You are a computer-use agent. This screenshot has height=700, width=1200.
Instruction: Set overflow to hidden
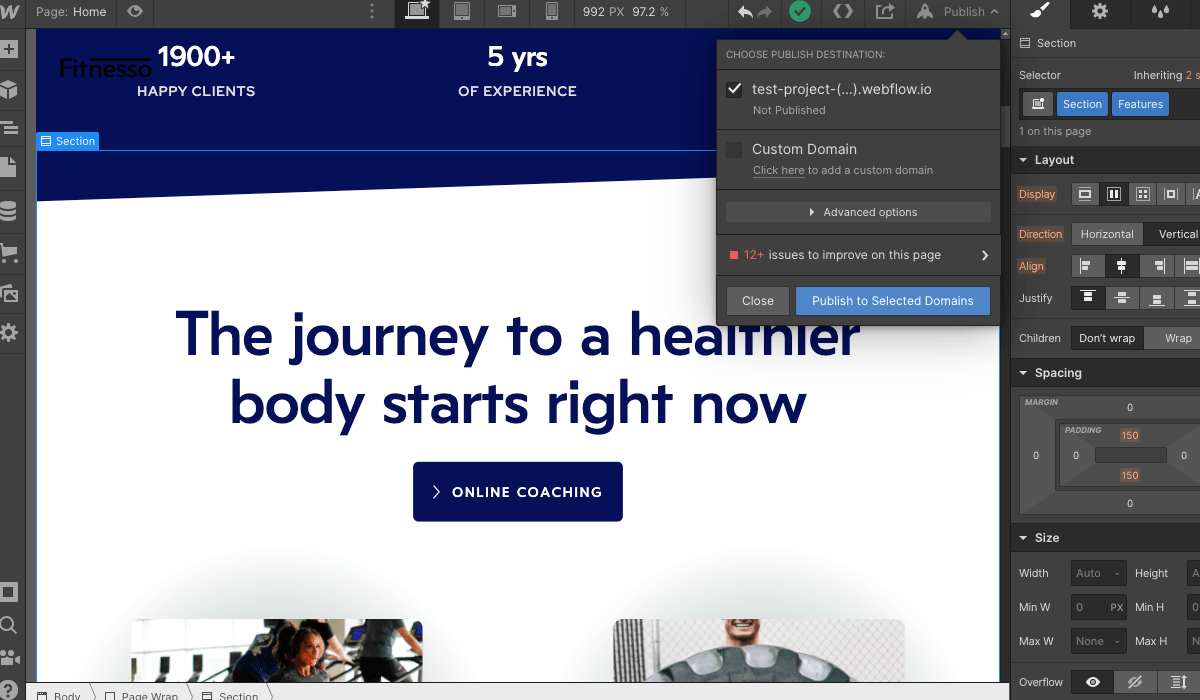[1135, 682]
